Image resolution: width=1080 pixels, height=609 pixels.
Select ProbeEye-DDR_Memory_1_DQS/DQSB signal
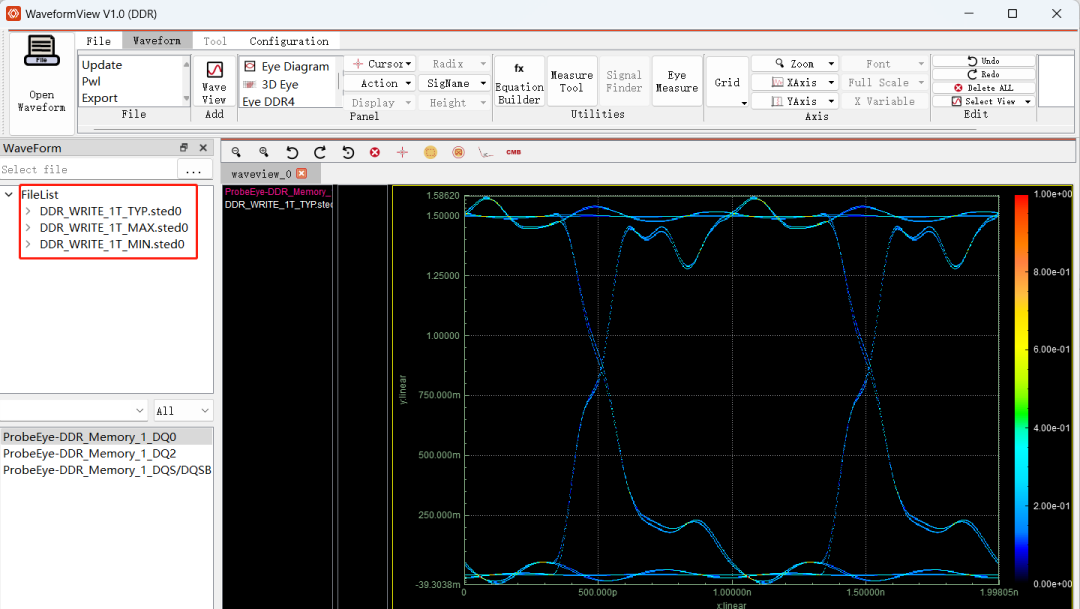106,470
